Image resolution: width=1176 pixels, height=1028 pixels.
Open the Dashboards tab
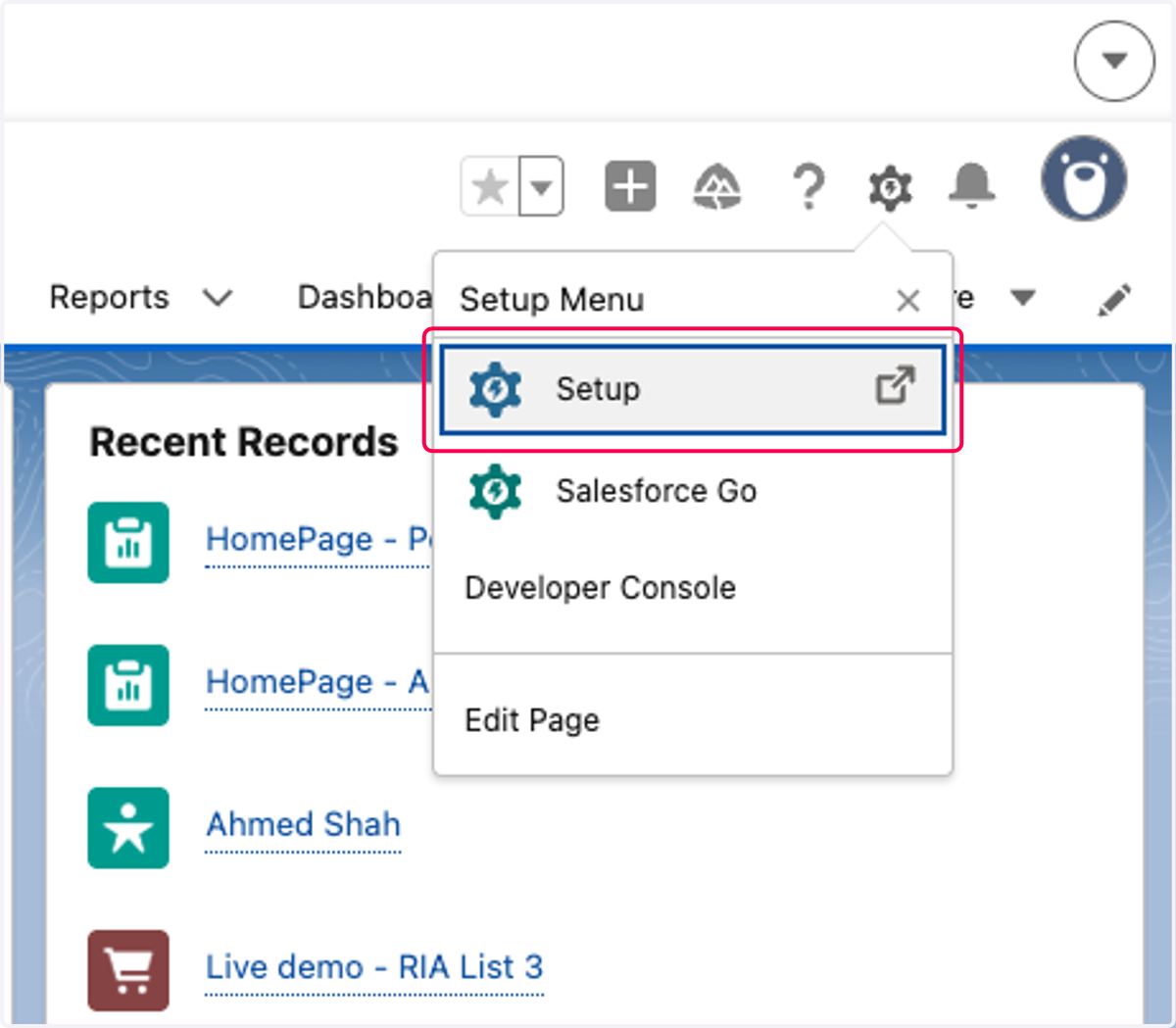[x=365, y=297]
